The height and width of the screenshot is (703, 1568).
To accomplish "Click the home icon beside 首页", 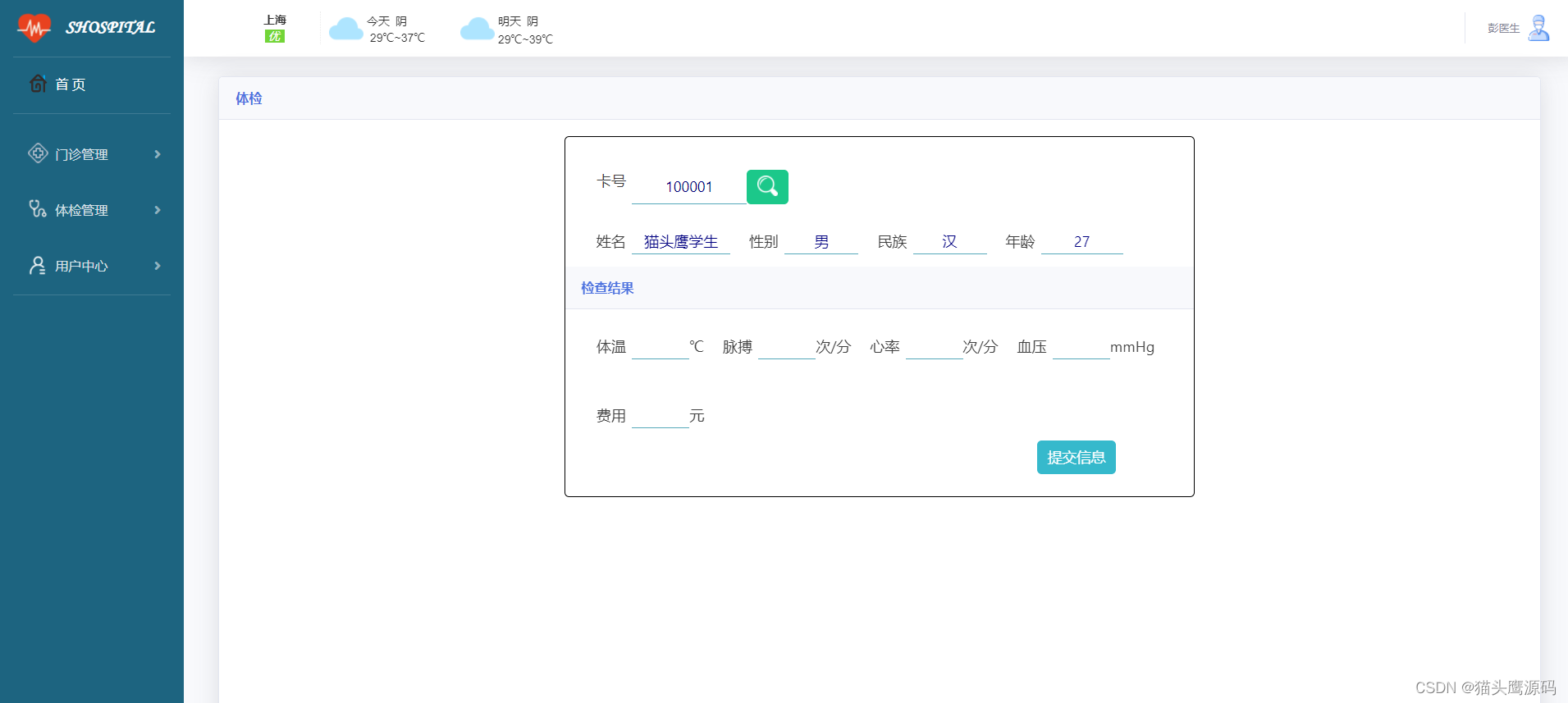I will pos(38,84).
